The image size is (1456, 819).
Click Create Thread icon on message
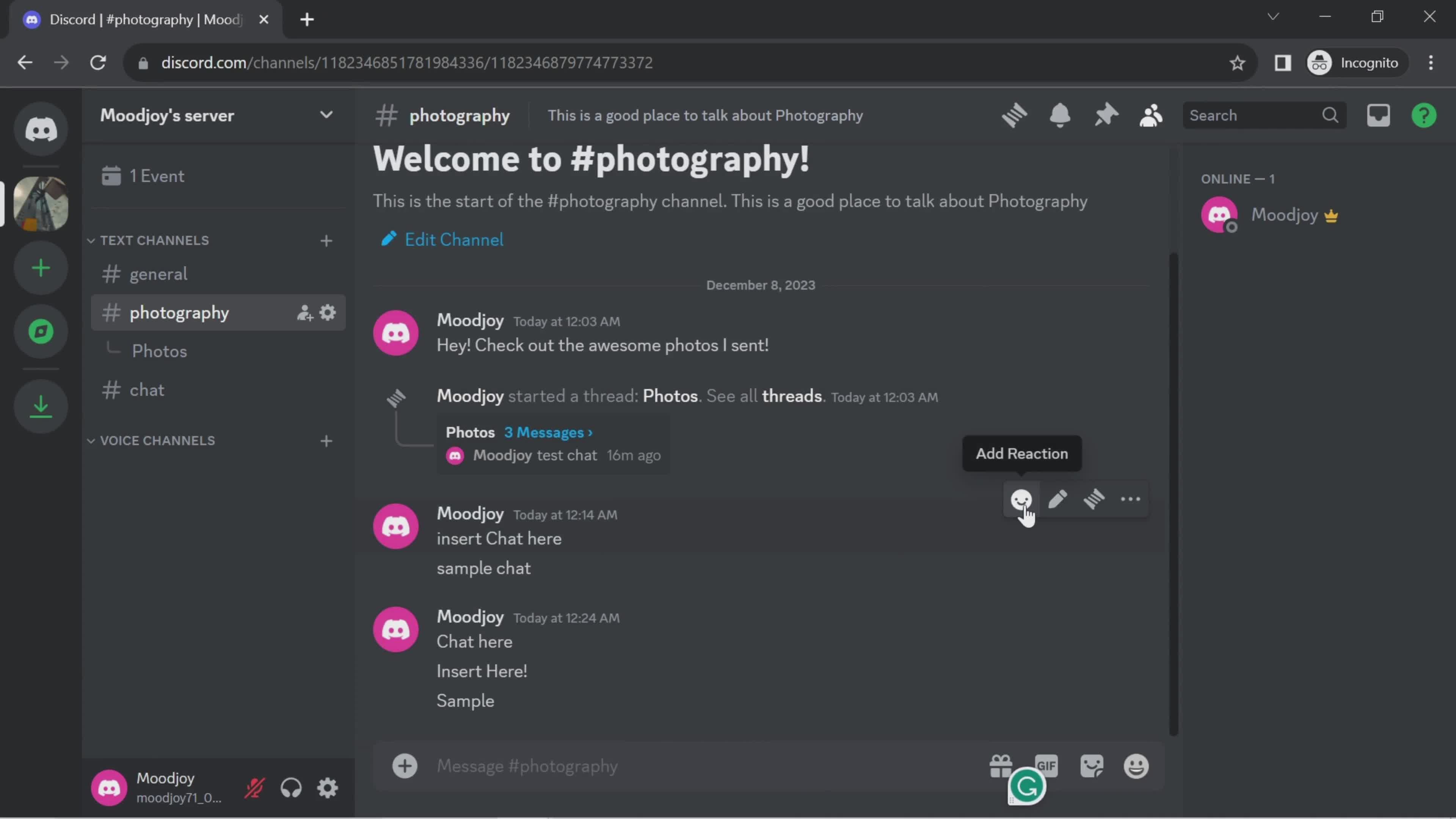point(1094,499)
